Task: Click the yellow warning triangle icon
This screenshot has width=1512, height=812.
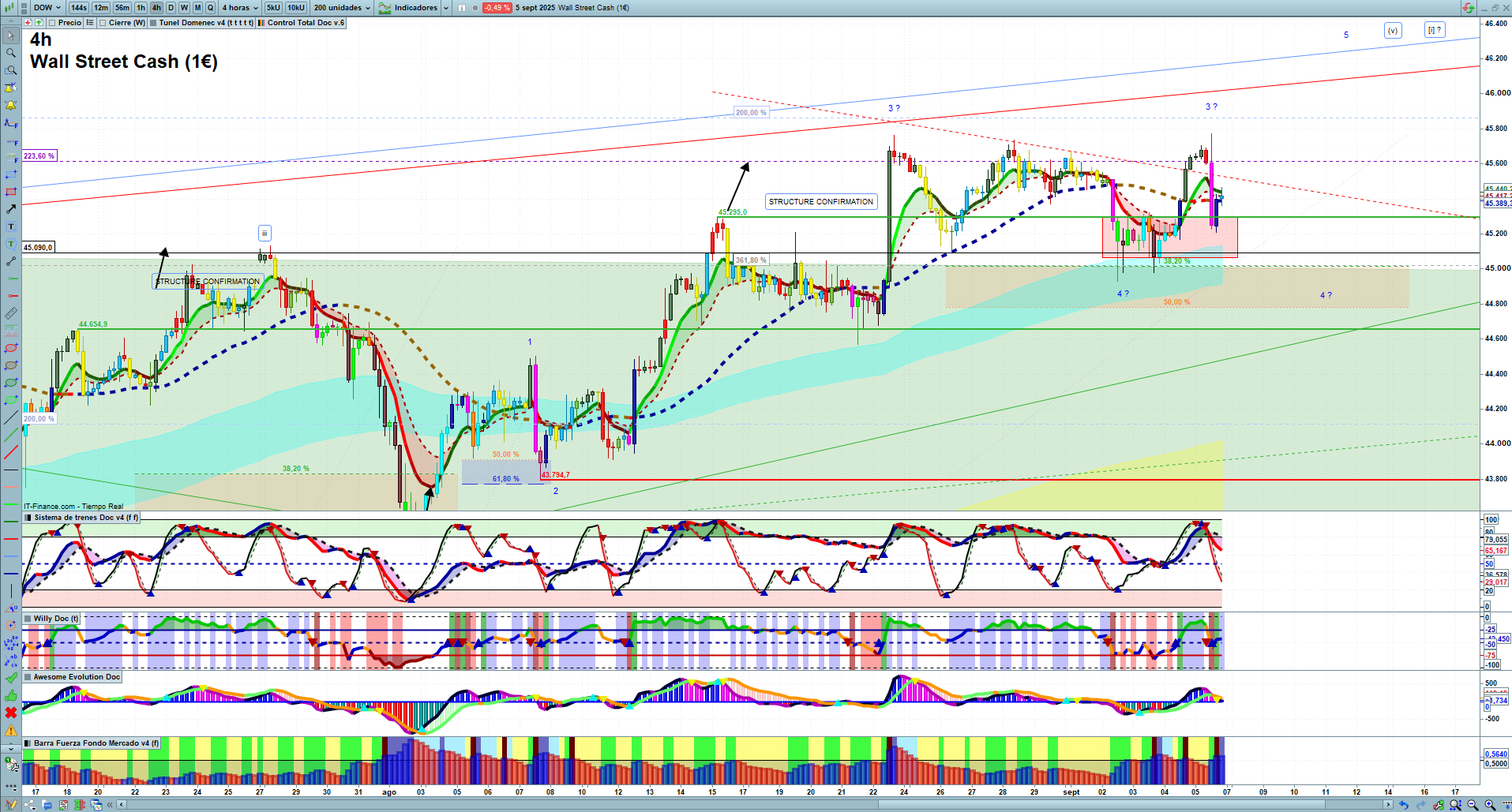Action: [x=11, y=730]
